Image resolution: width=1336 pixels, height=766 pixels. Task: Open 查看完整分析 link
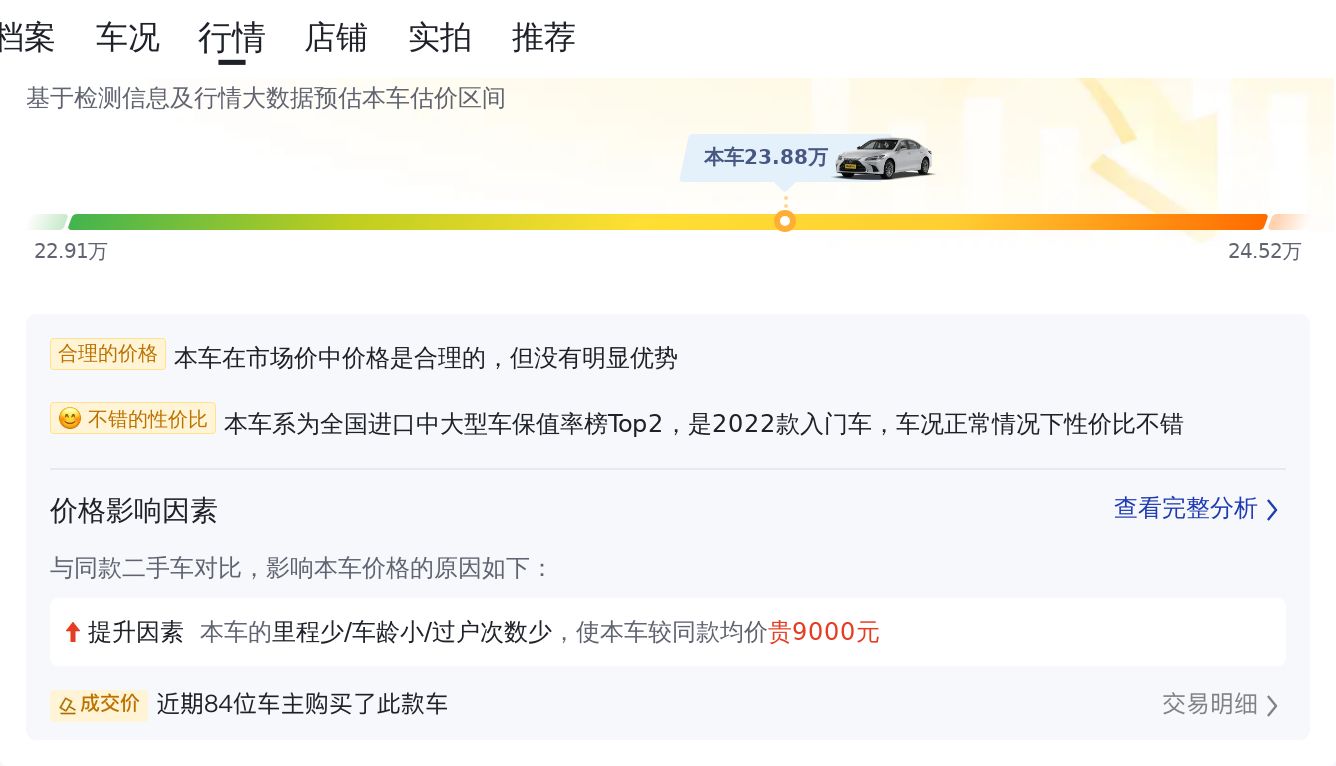[x=1185, y=508]
